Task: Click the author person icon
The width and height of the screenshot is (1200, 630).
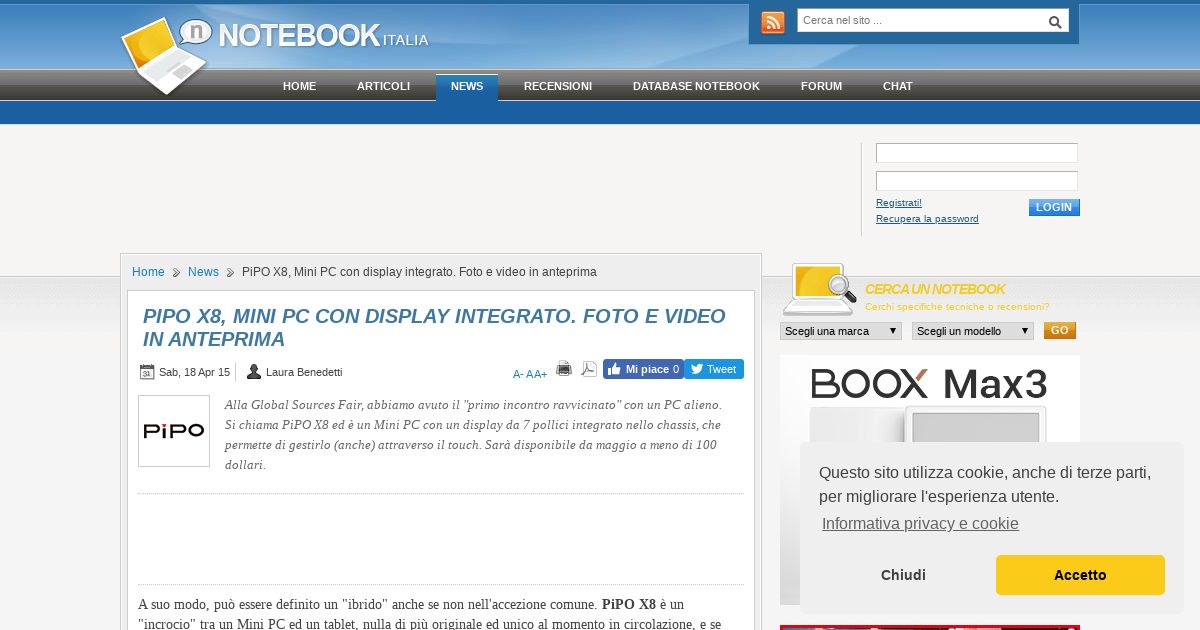Action: 254,372
